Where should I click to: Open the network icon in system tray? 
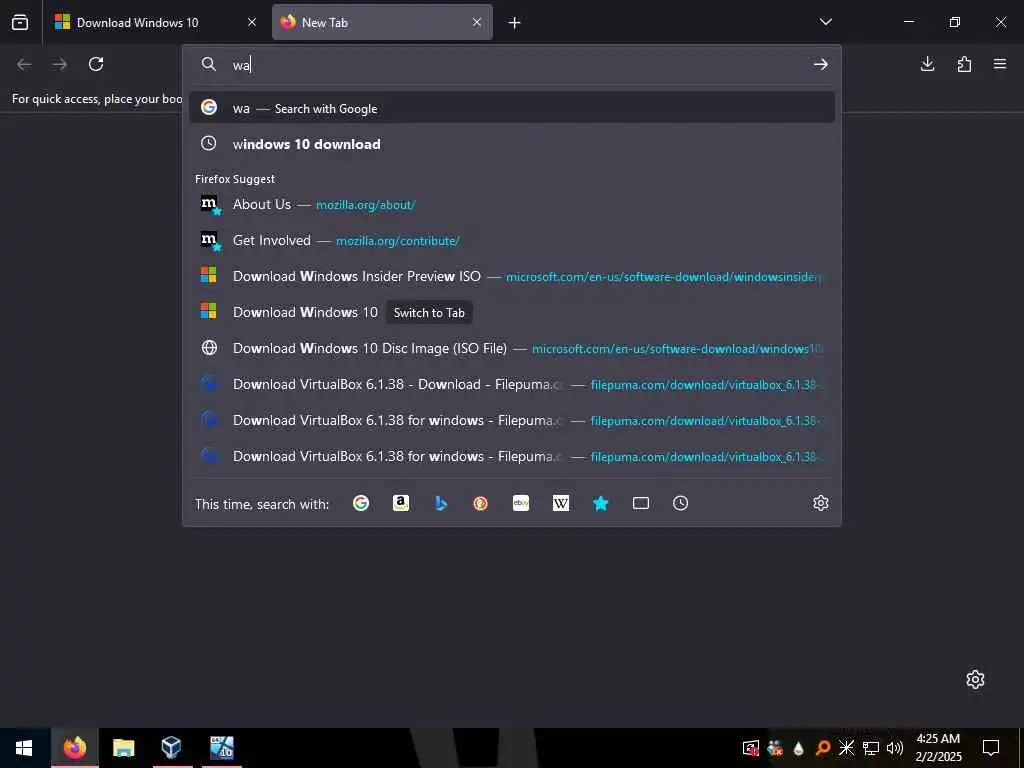click(x=871, y=748)
